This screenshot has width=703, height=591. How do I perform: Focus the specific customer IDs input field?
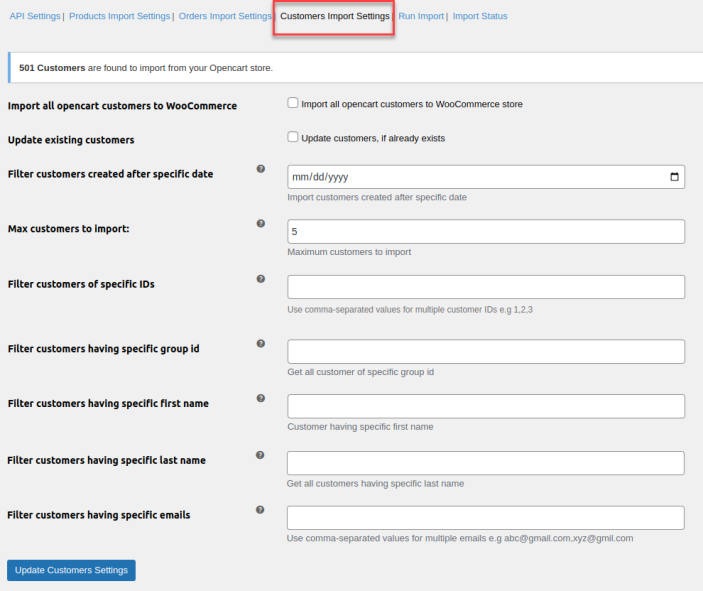[485, 287]
